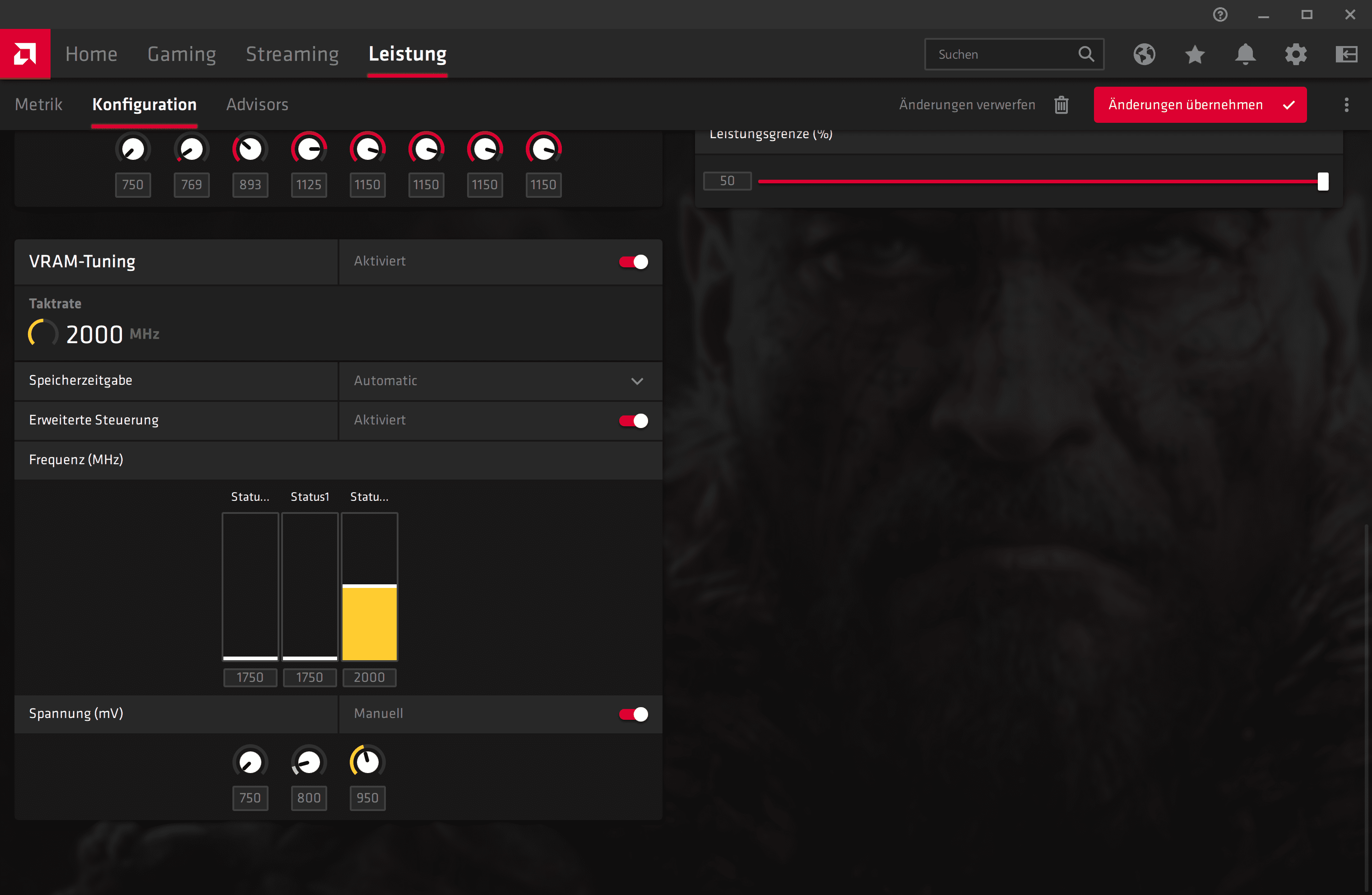Switch Spannung (mV) Manuell toggle off

(x=634, y=714)
